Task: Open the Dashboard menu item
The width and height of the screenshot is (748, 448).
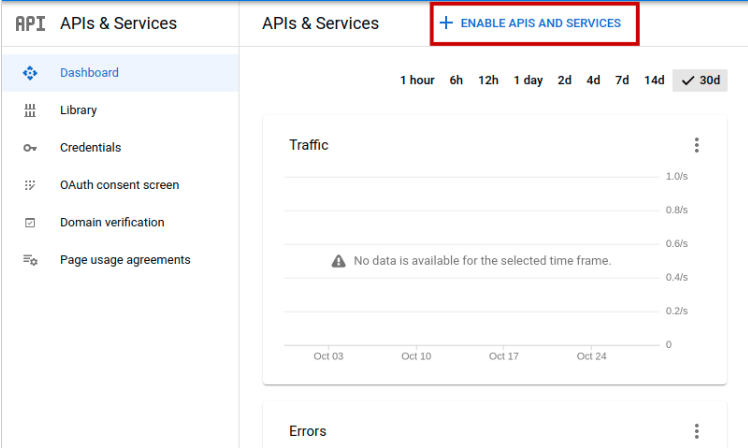Action: pyautogui.click(x=121, y=73)
